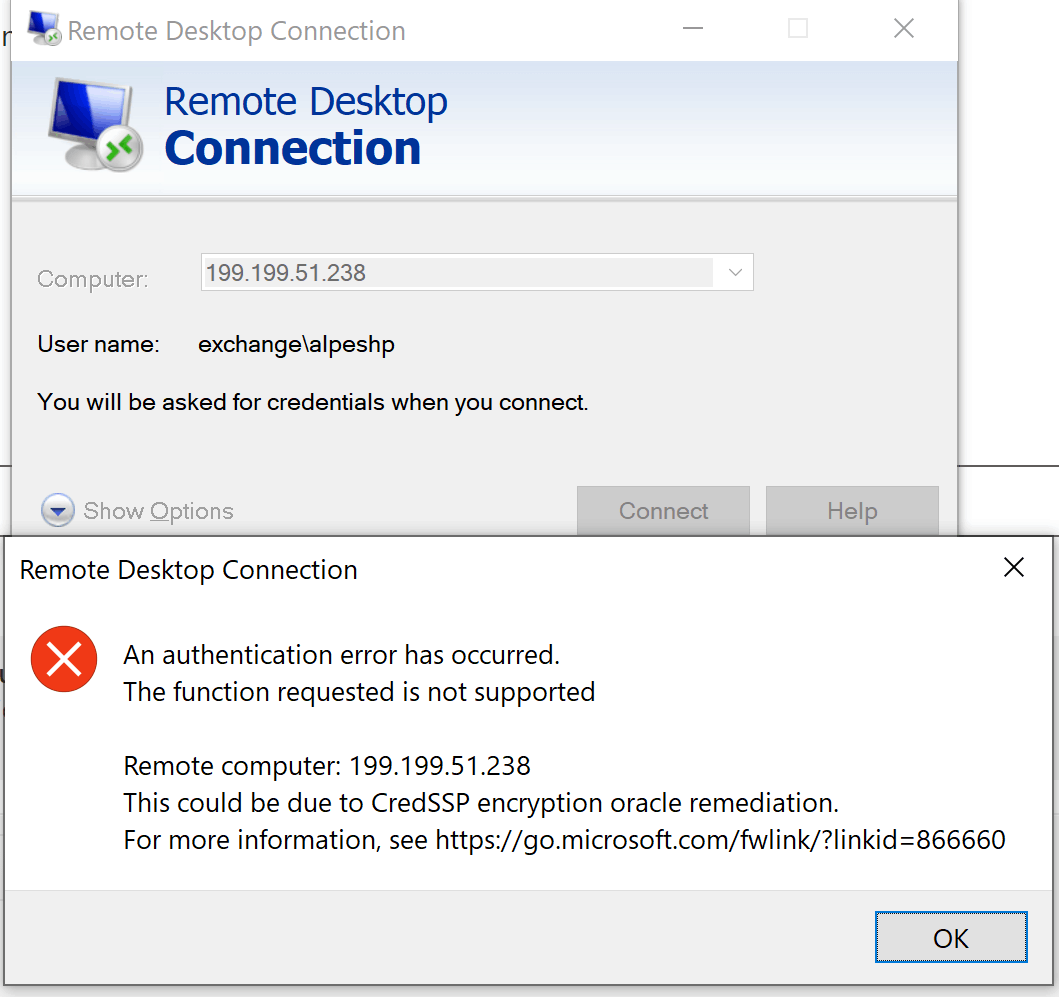
Task: Expand Show Options arrow icon
Action: tap(58, 510)
